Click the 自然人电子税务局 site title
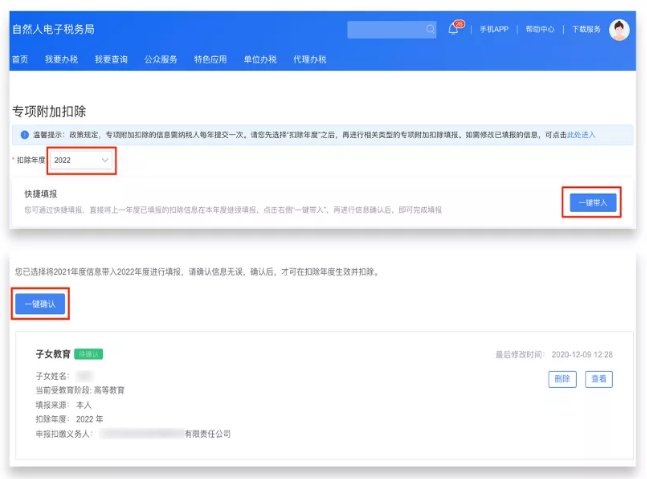The height and width of the screenshot is (479, 647). pyautogui.click(x=53, y=29)
